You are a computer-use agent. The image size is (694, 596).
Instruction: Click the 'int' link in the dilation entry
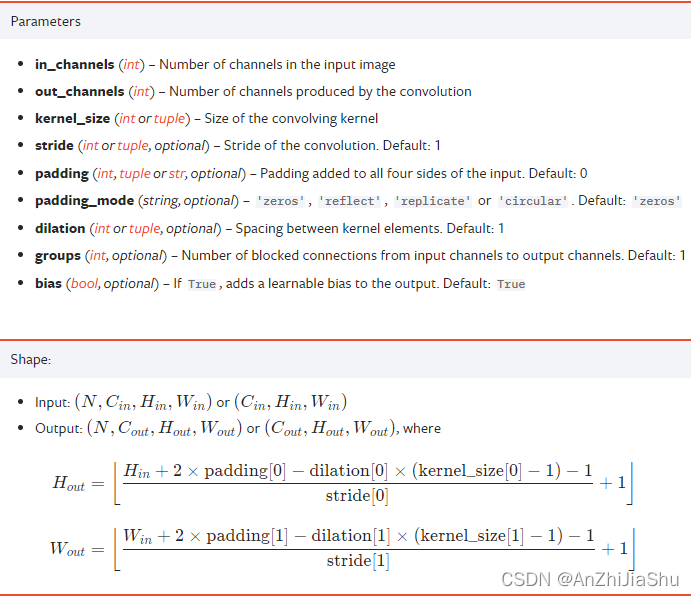[102, 229]
